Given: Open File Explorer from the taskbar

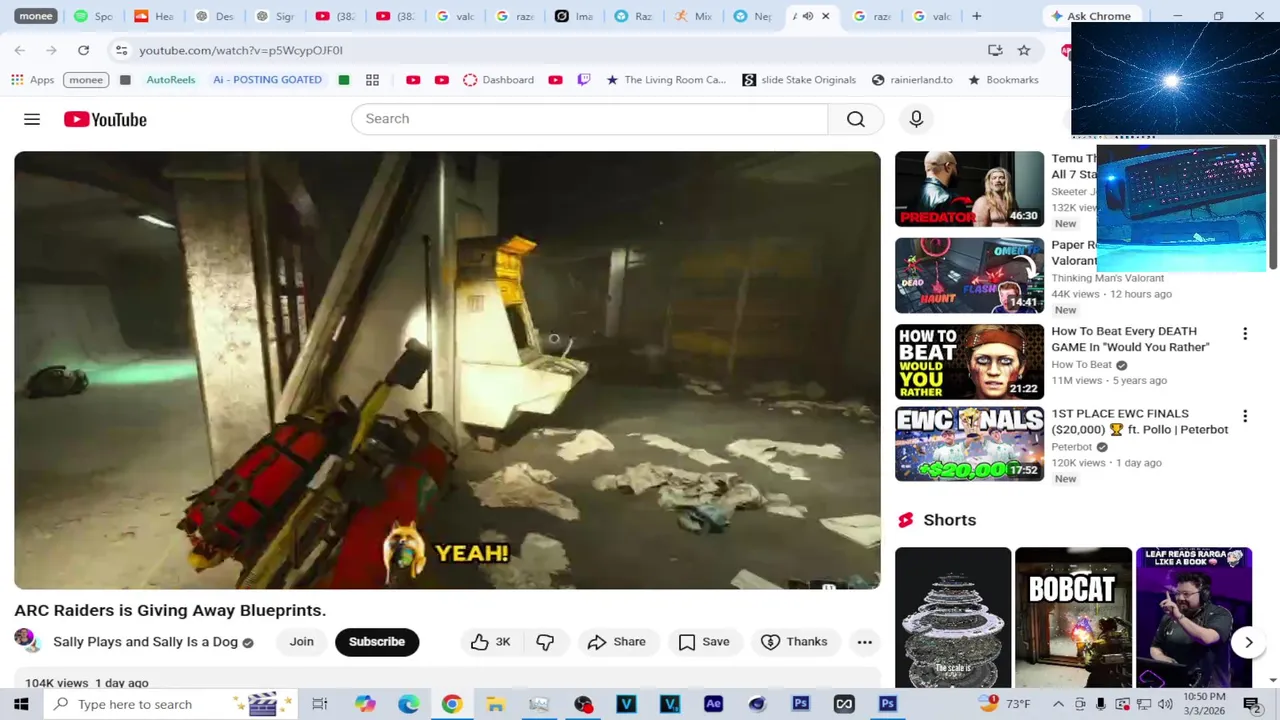Looking at the screenshot, I should tap(495, 704).
